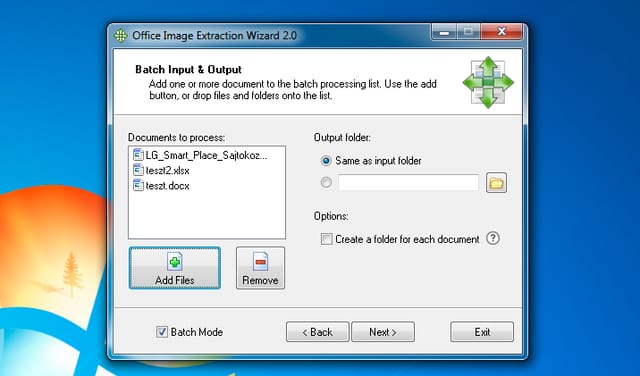Viewport: 640px width, 376px height.
Task: Click into the output folder path field
Action: (x=408, y=182)
